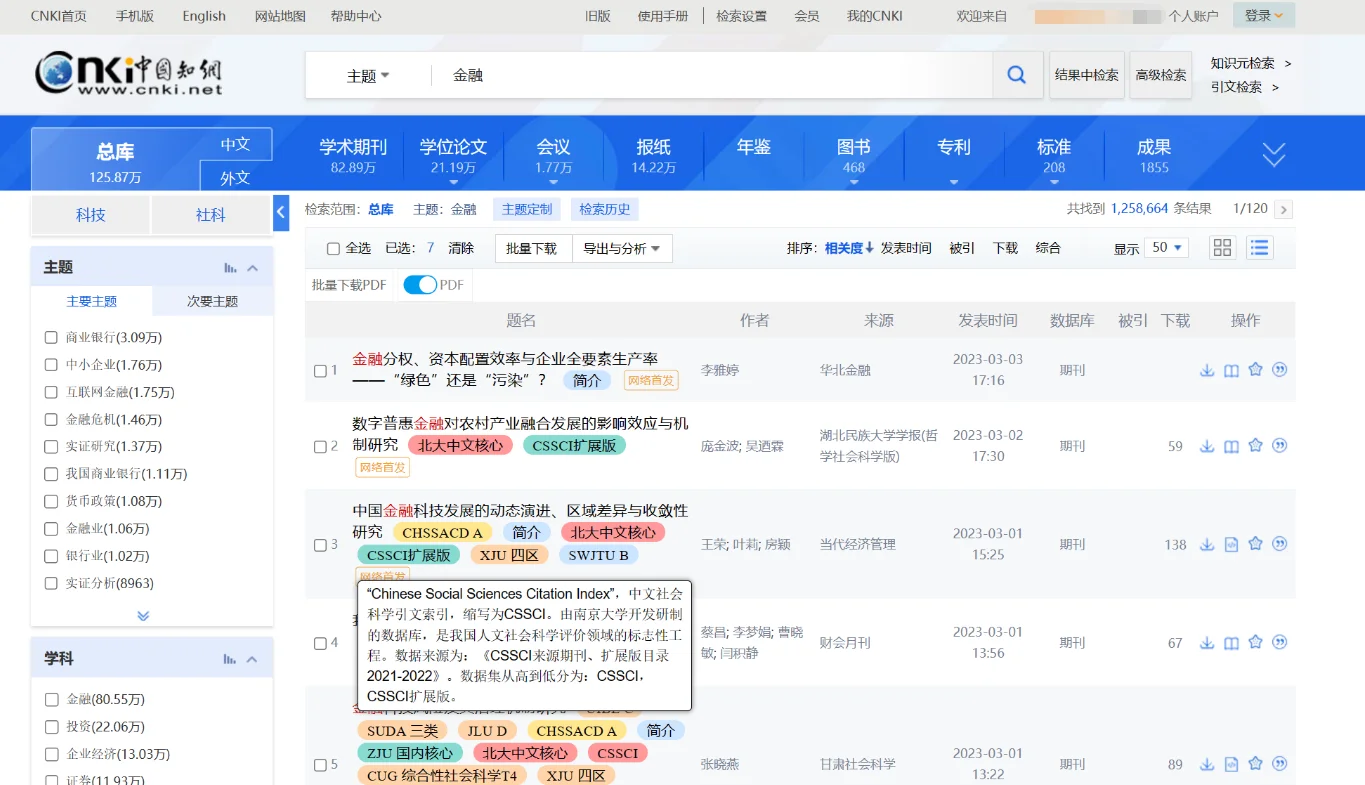Image resolution: width=1365 pixels, height=785 pixels.
Task: Open online reading for the first result
Action: tap(1231, 369)
